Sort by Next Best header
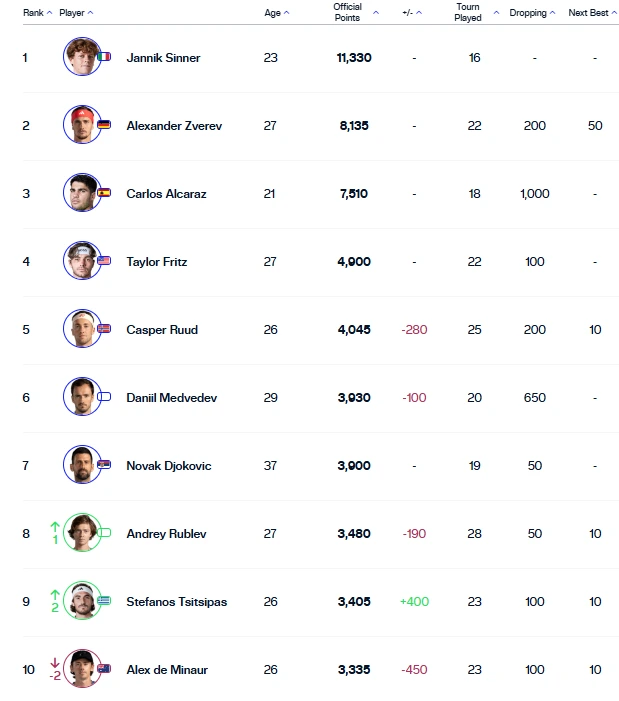This screenshot has height=701, width=619. [x=593, y=13]
